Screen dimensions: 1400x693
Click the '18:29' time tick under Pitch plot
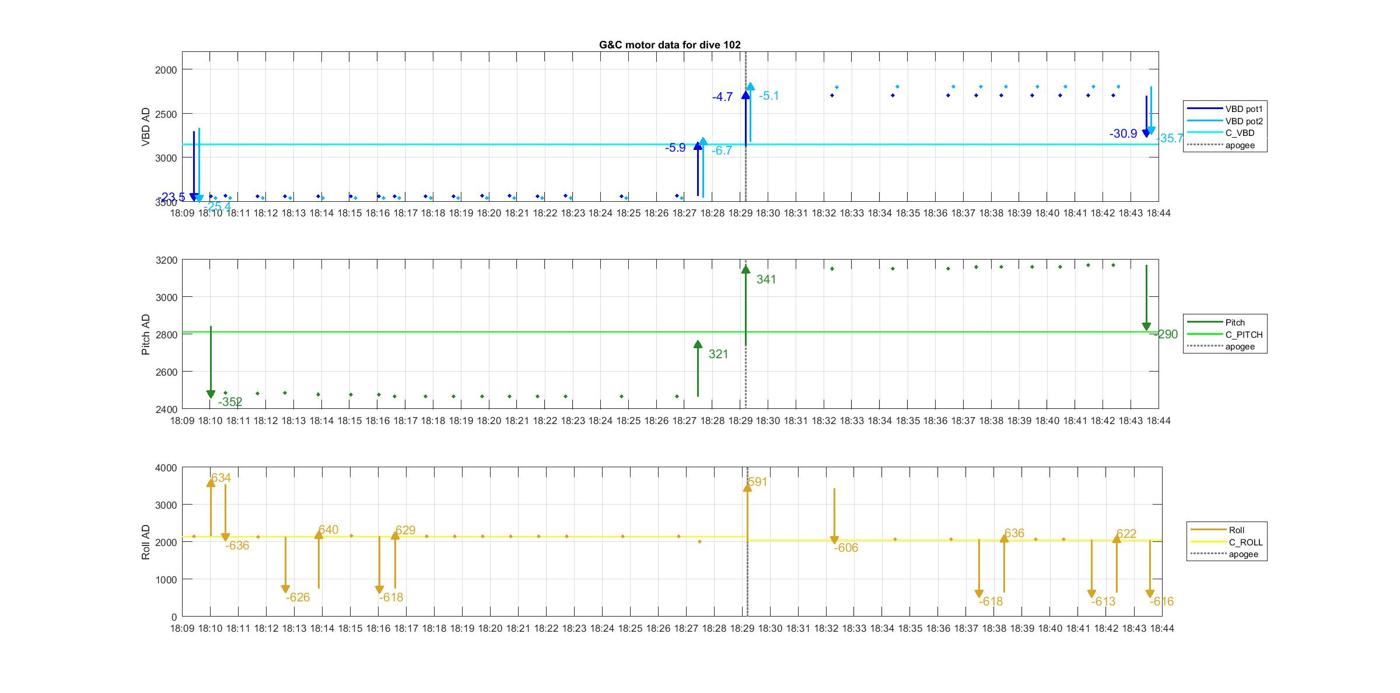740,421
